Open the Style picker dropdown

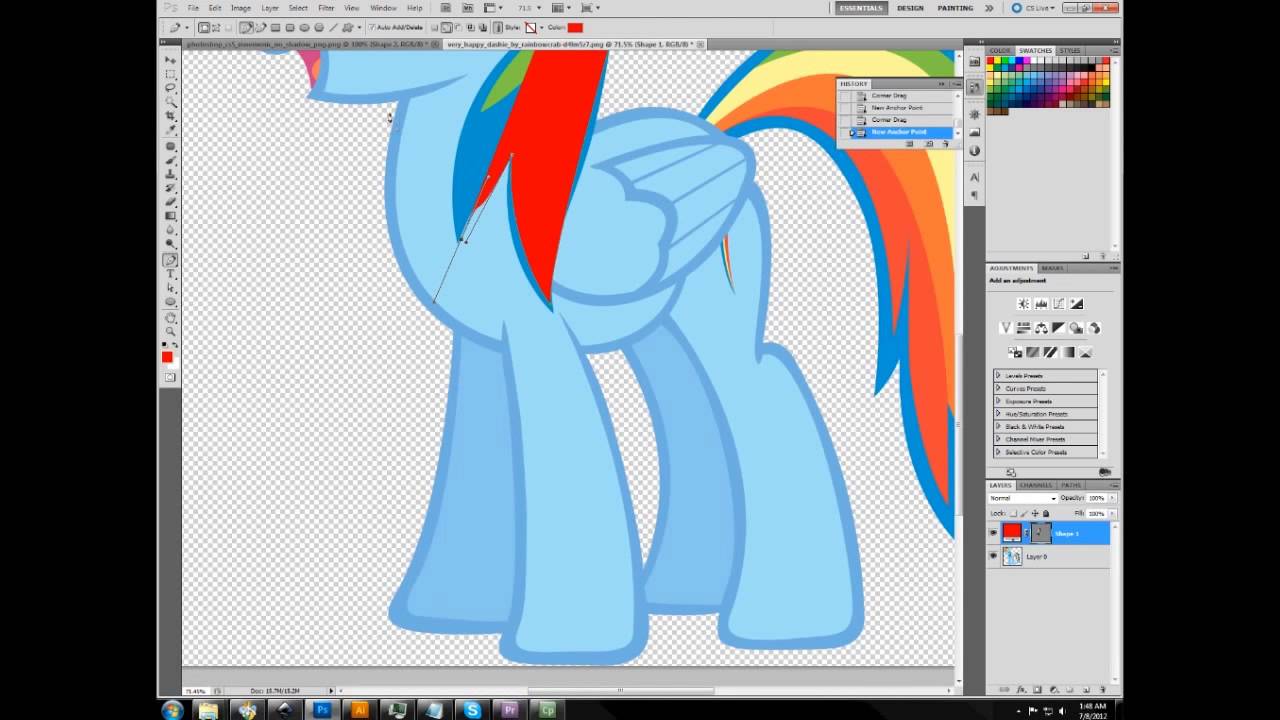(541, 28)
